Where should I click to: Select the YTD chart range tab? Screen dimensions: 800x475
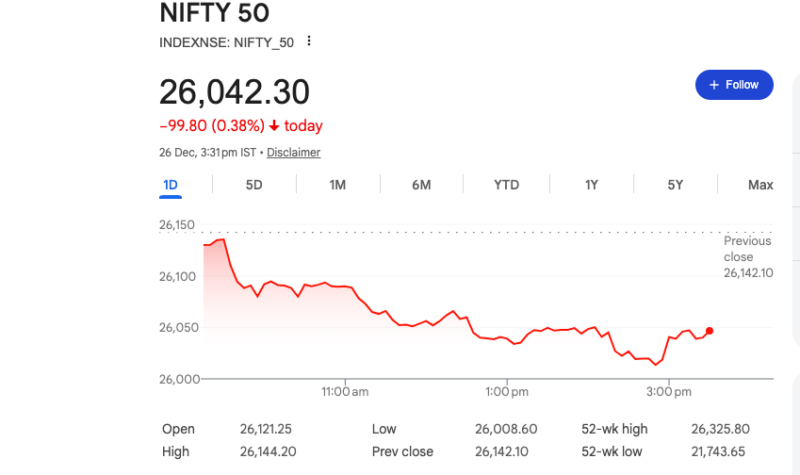click(506, 185)
